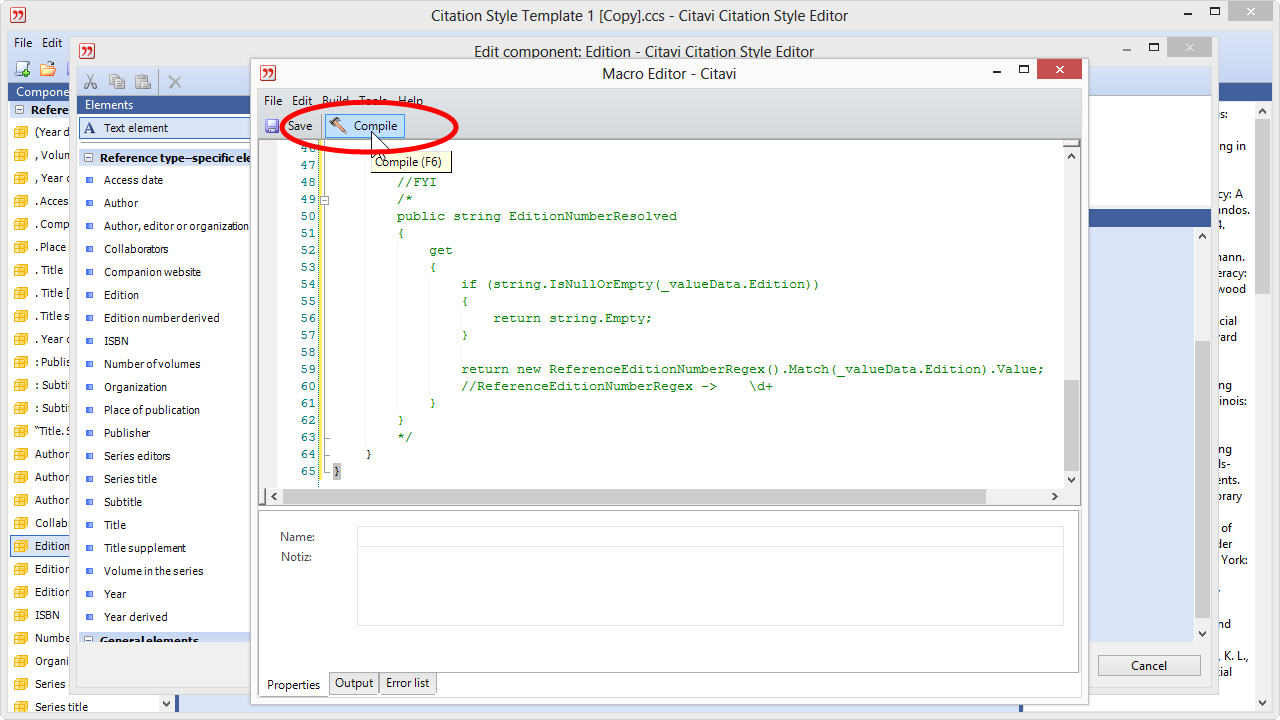The height and width of the screenshot is (720, 1280).
Task: Click the Cut scissors icon in Edit component window
Action: tap(90, 82)
